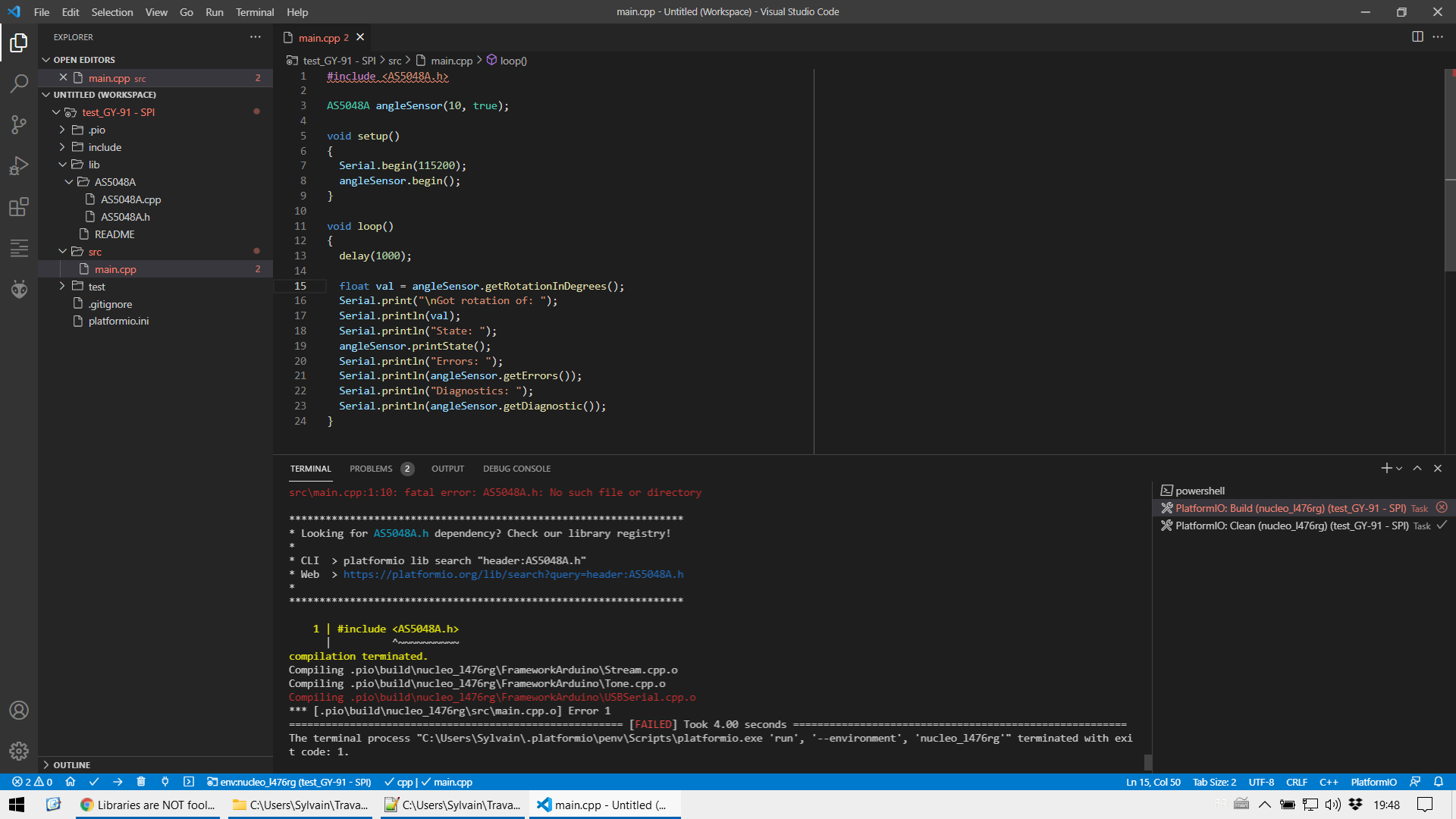Open the Source Control view
The height and width of the screenshot is (819, 1456).
[x=19, y=124]
